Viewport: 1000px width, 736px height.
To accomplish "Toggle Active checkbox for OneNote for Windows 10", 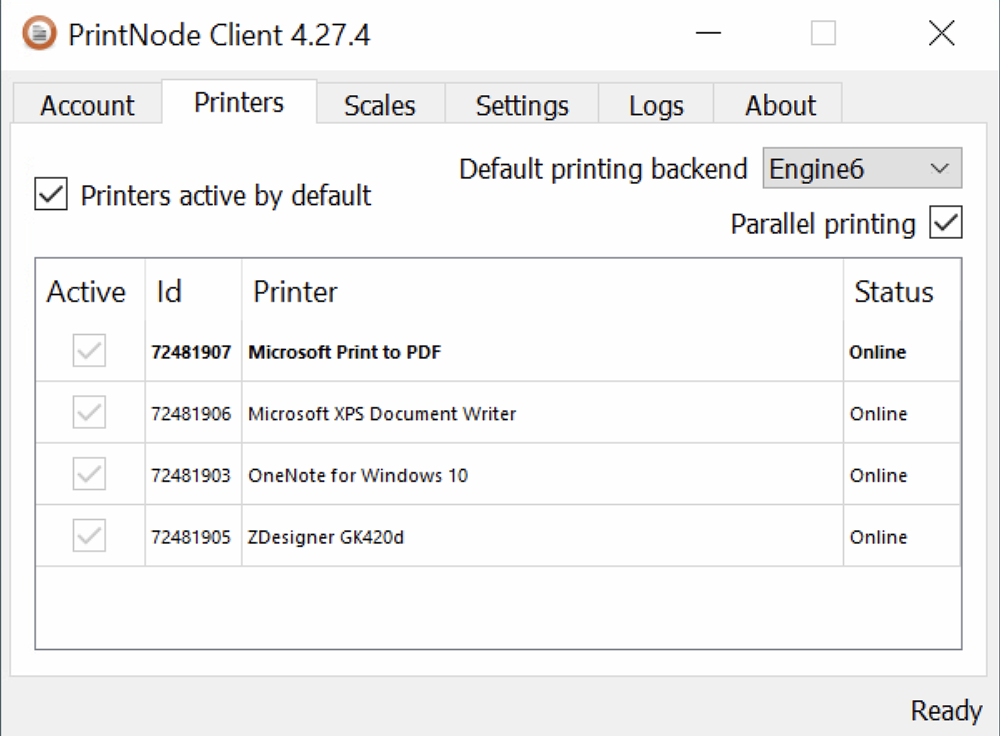I will click(89, 475).
